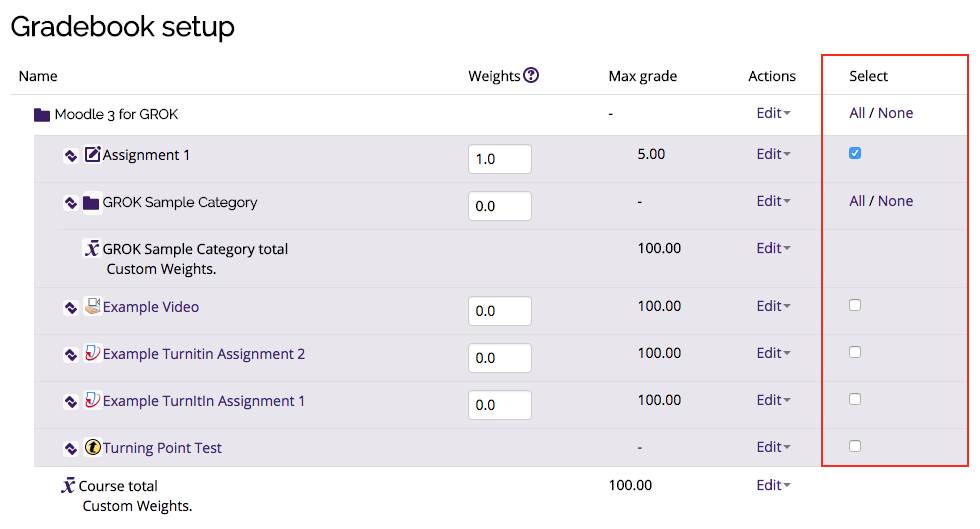Click the move icon beside Assignment 1
Screen dimensions: 980x529
pyautogui.click(x=71, y=155)
